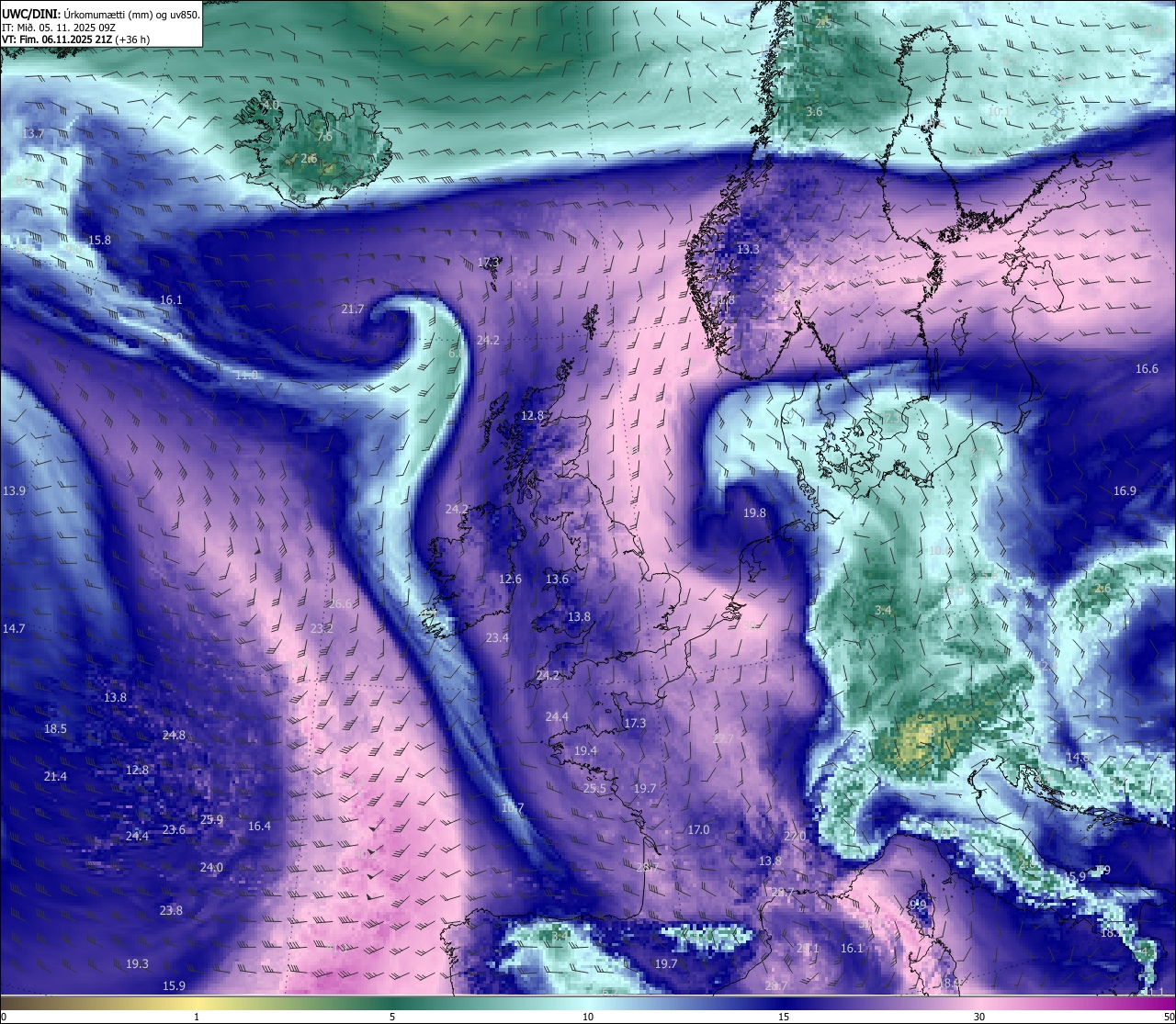Click the 16.9 value on the map

tap(1125, 490)
